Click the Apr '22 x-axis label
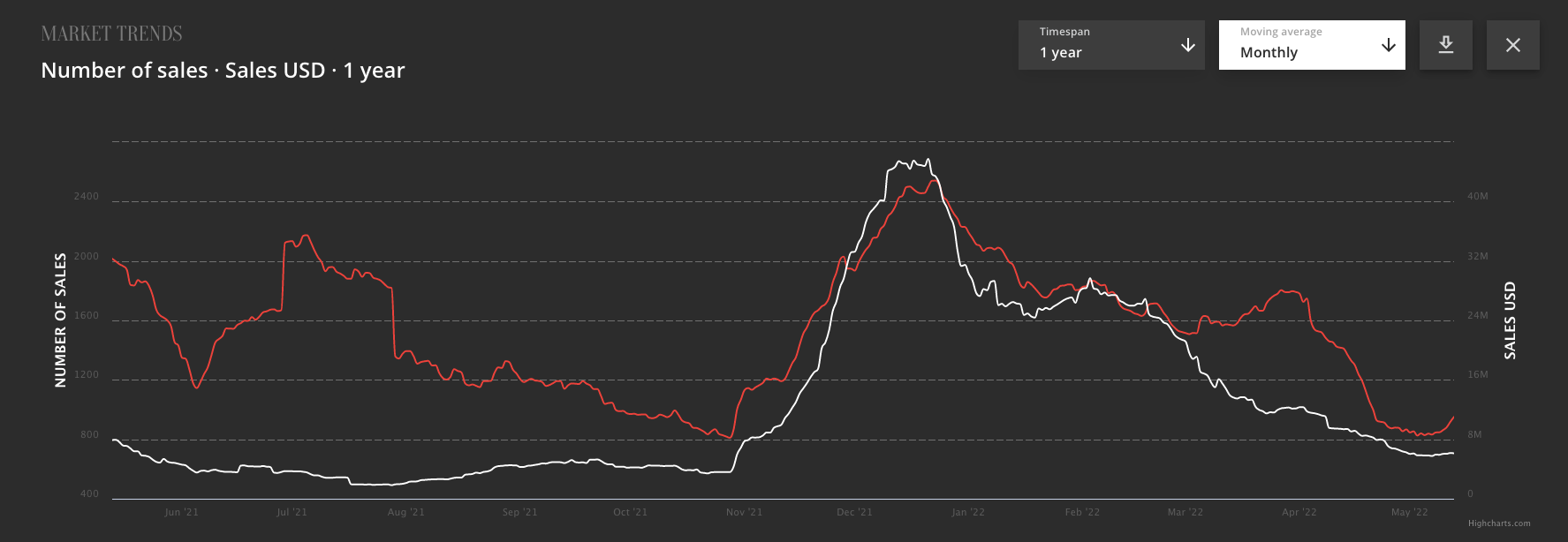This screenshot has width=1568, height=542. click(1299, 512)
